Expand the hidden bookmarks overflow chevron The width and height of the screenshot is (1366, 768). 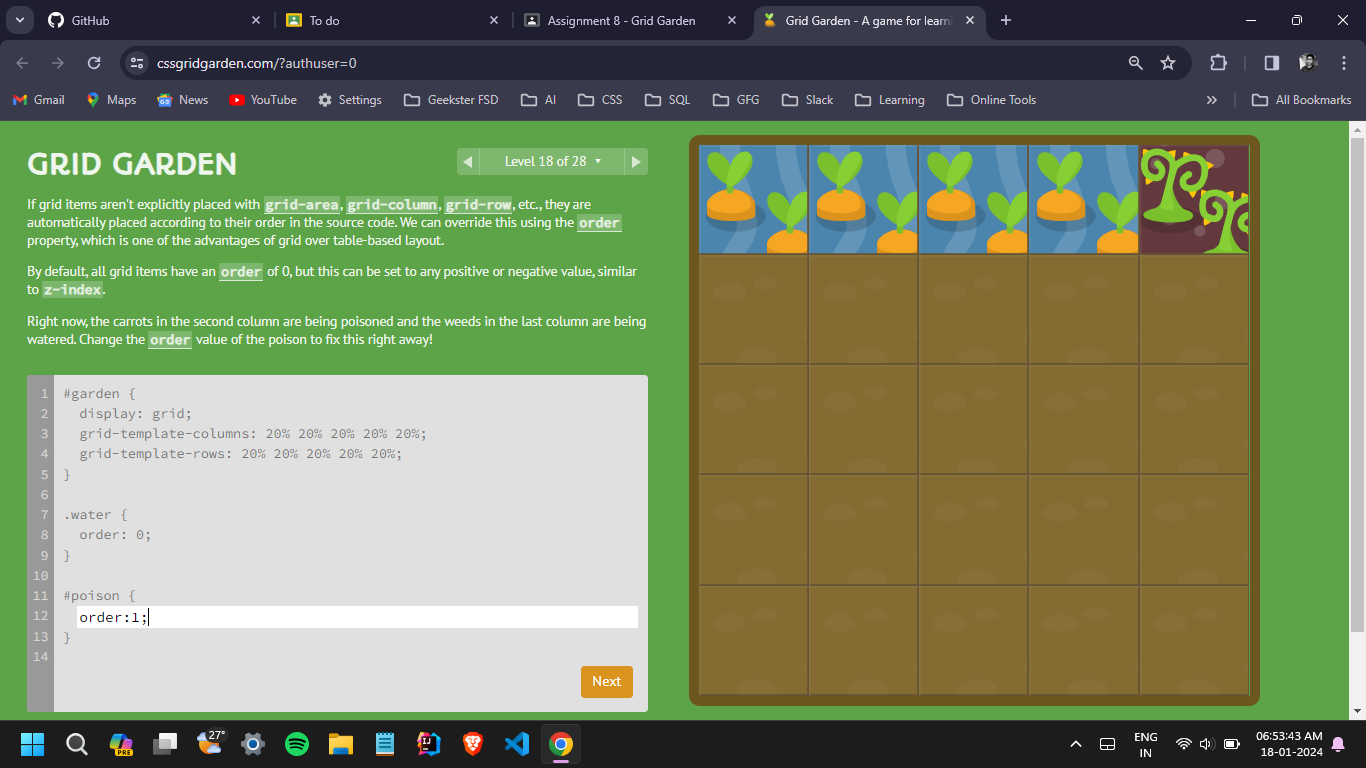point(1212,100)
